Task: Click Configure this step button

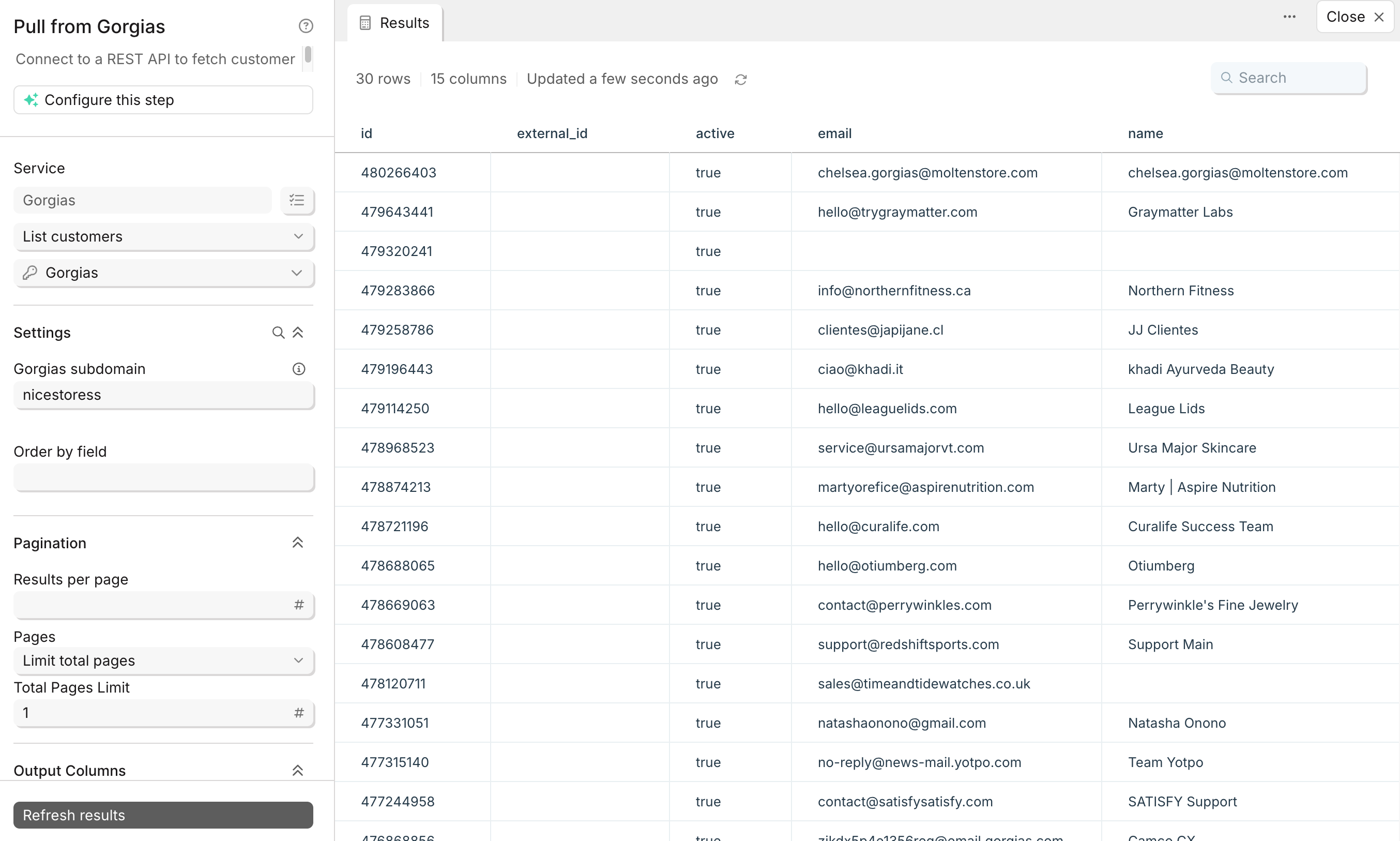Action: 163,100
